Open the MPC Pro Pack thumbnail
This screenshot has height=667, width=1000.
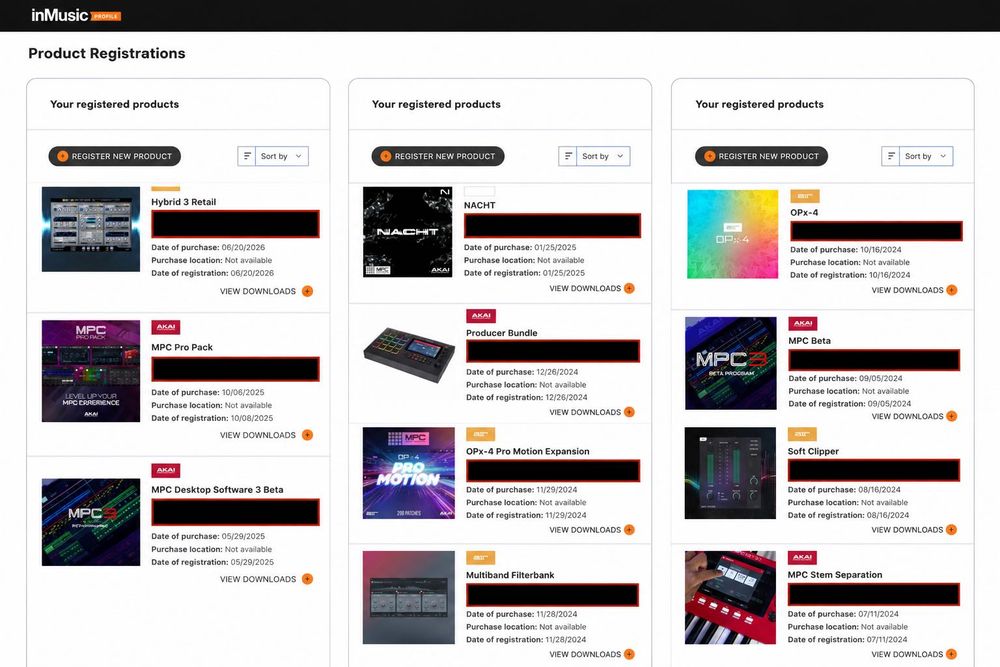point(91,371)
